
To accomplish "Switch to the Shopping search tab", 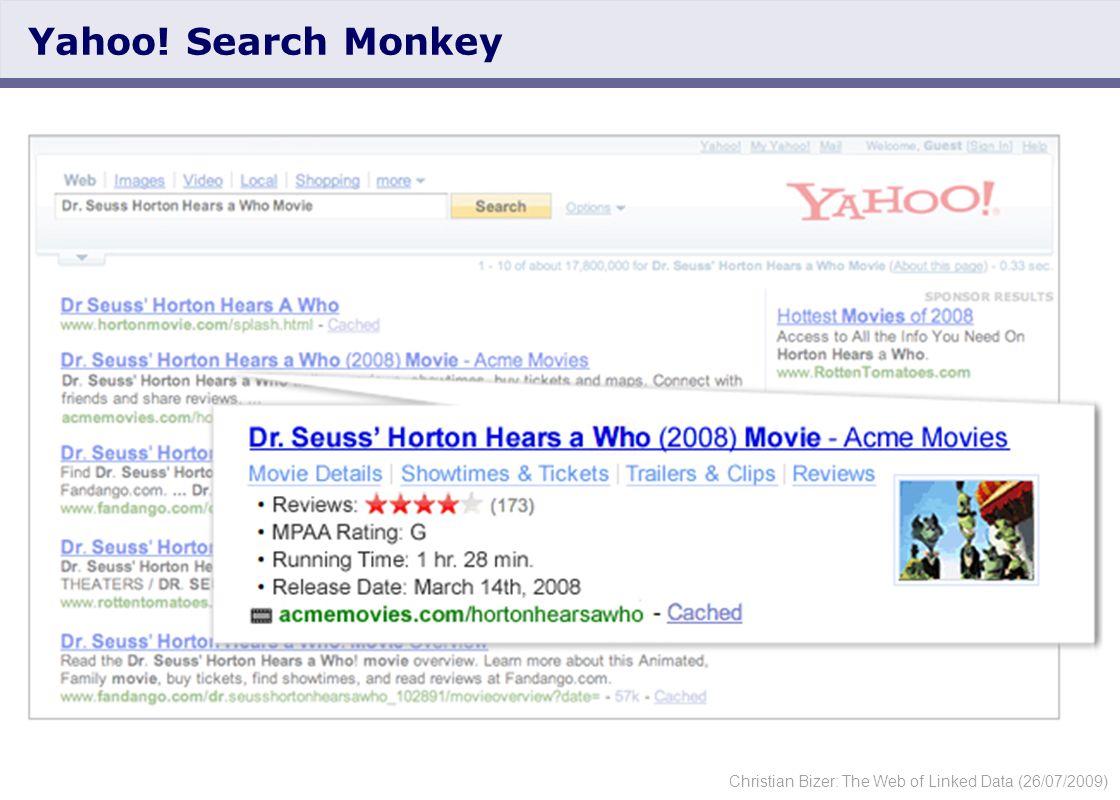I will [328, 181].
